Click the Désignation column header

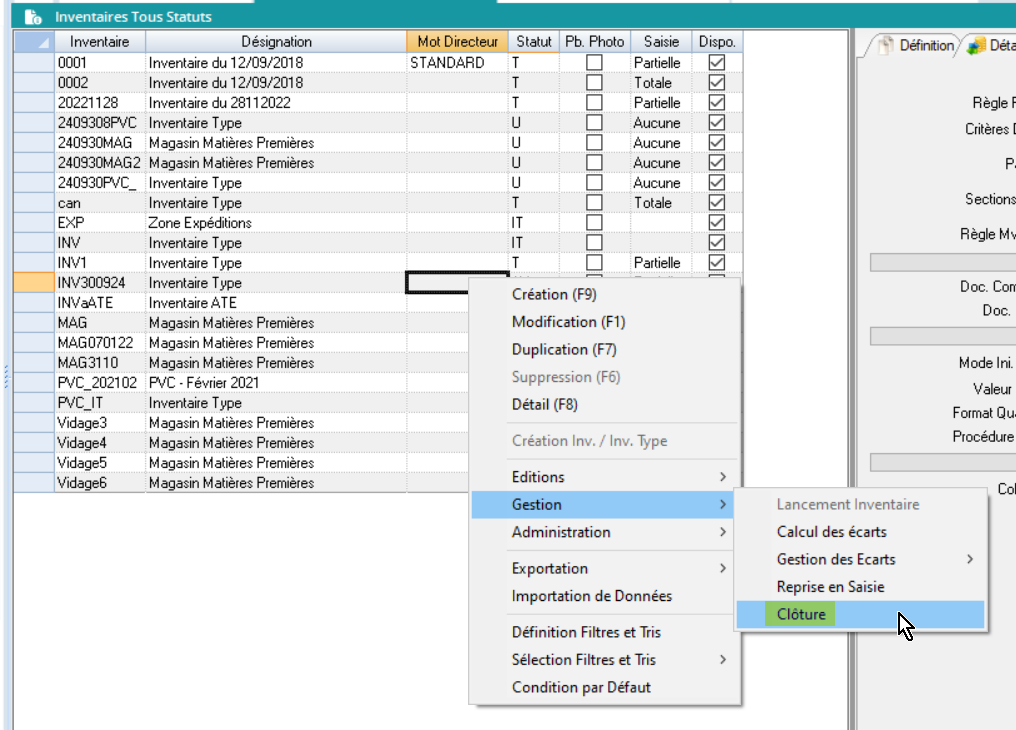pyautogui.click(x=276, y=42)
